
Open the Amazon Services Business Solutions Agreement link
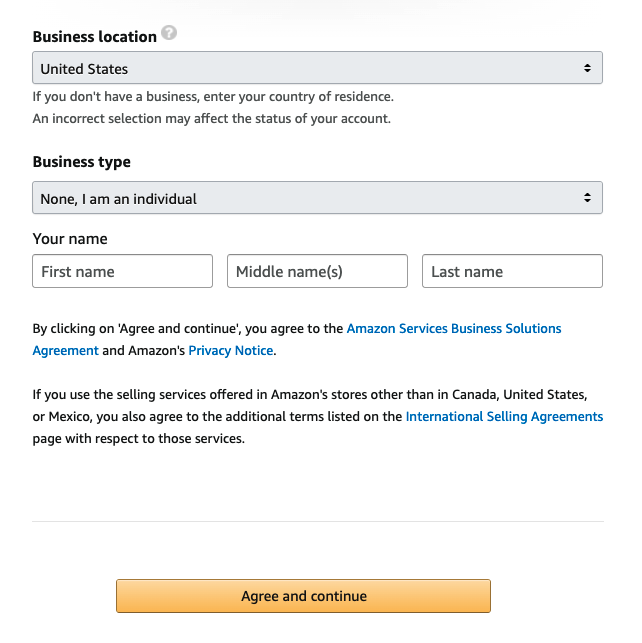(454, 328)
